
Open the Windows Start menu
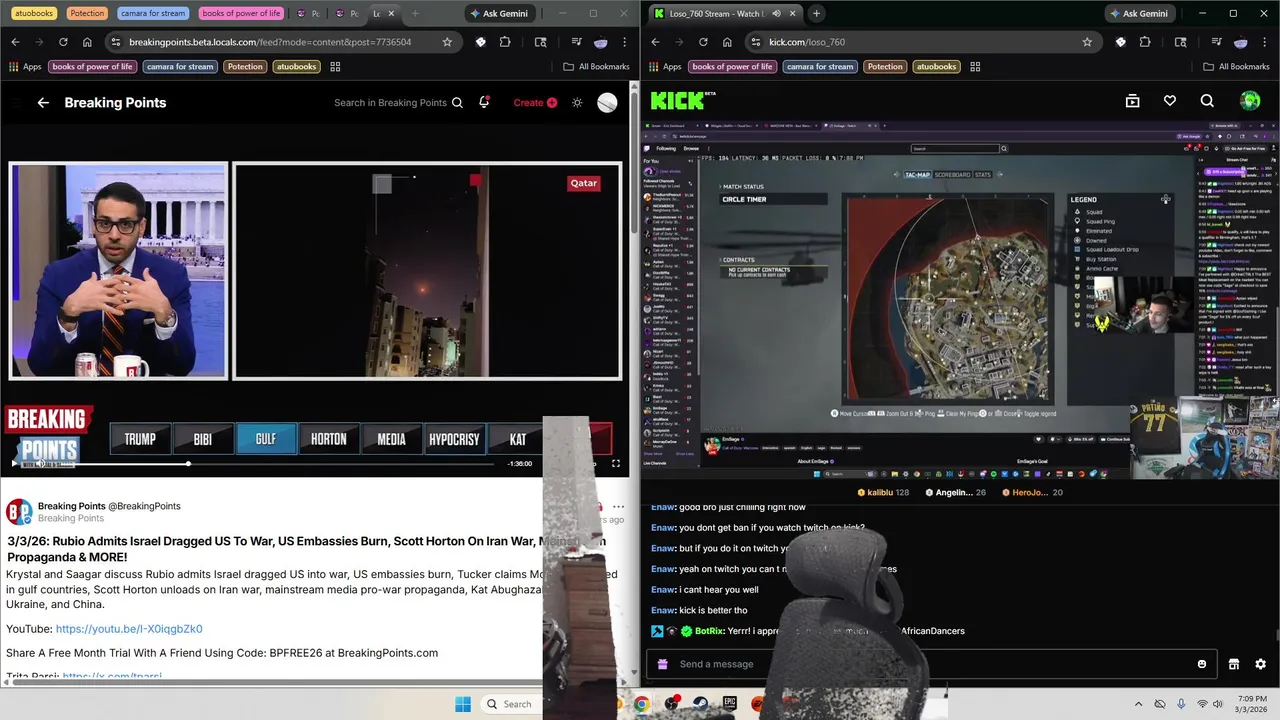462,704
